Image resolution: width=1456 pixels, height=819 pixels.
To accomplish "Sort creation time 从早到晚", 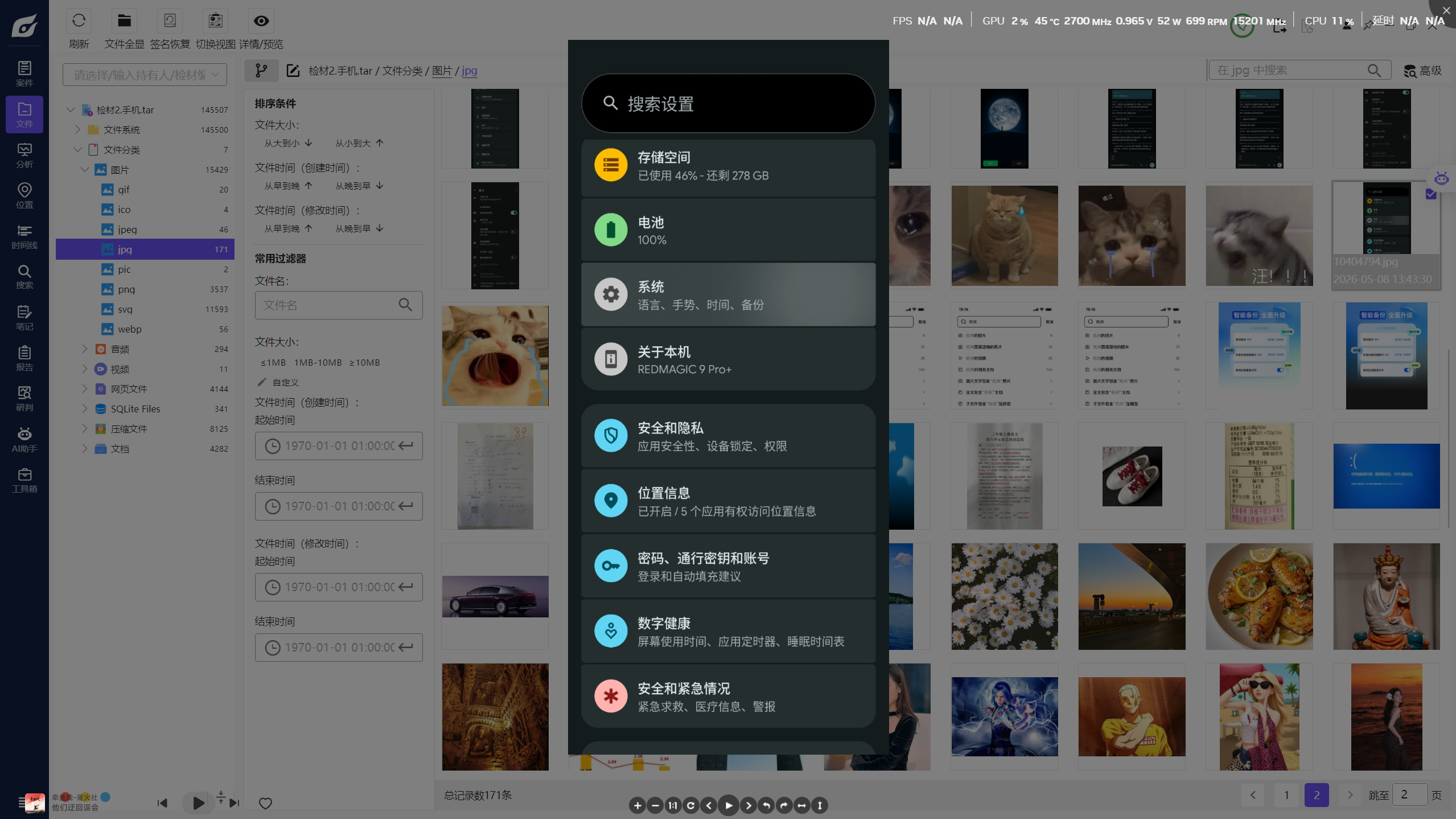I will coord(288,186).
